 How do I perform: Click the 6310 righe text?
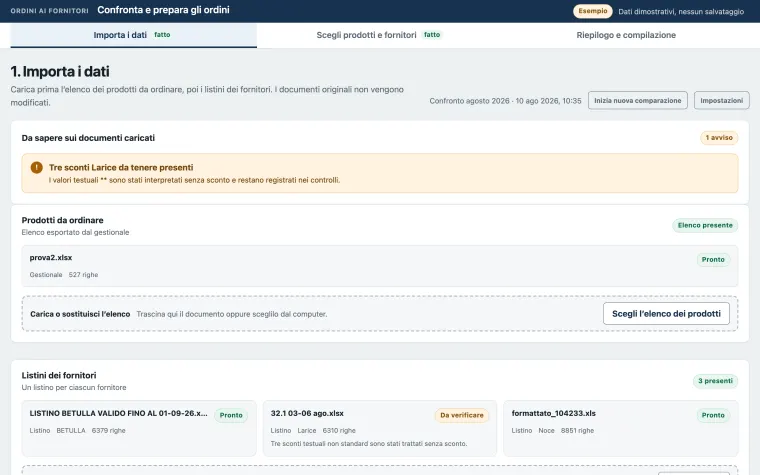click(x=339, y=430)
